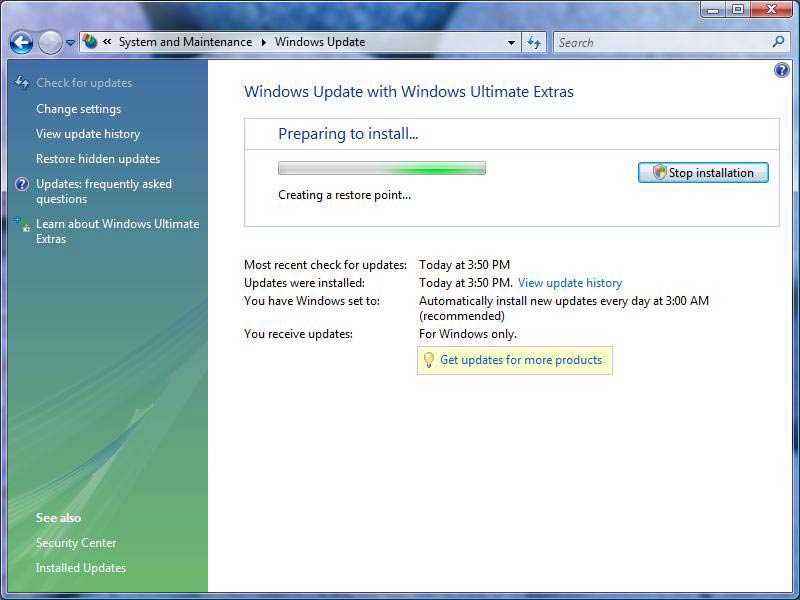Open Updates: frequently asked questions
Screen dimensions: 800x600
[x=104, y=191]
